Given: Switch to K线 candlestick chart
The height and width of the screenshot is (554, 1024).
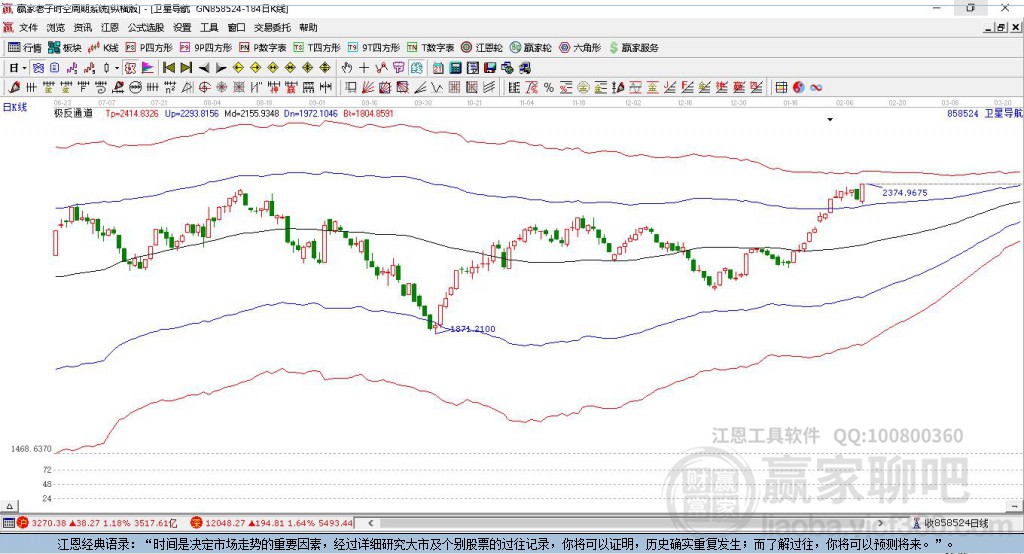Looking at the screenshot, I should click(x=103, y=48).
